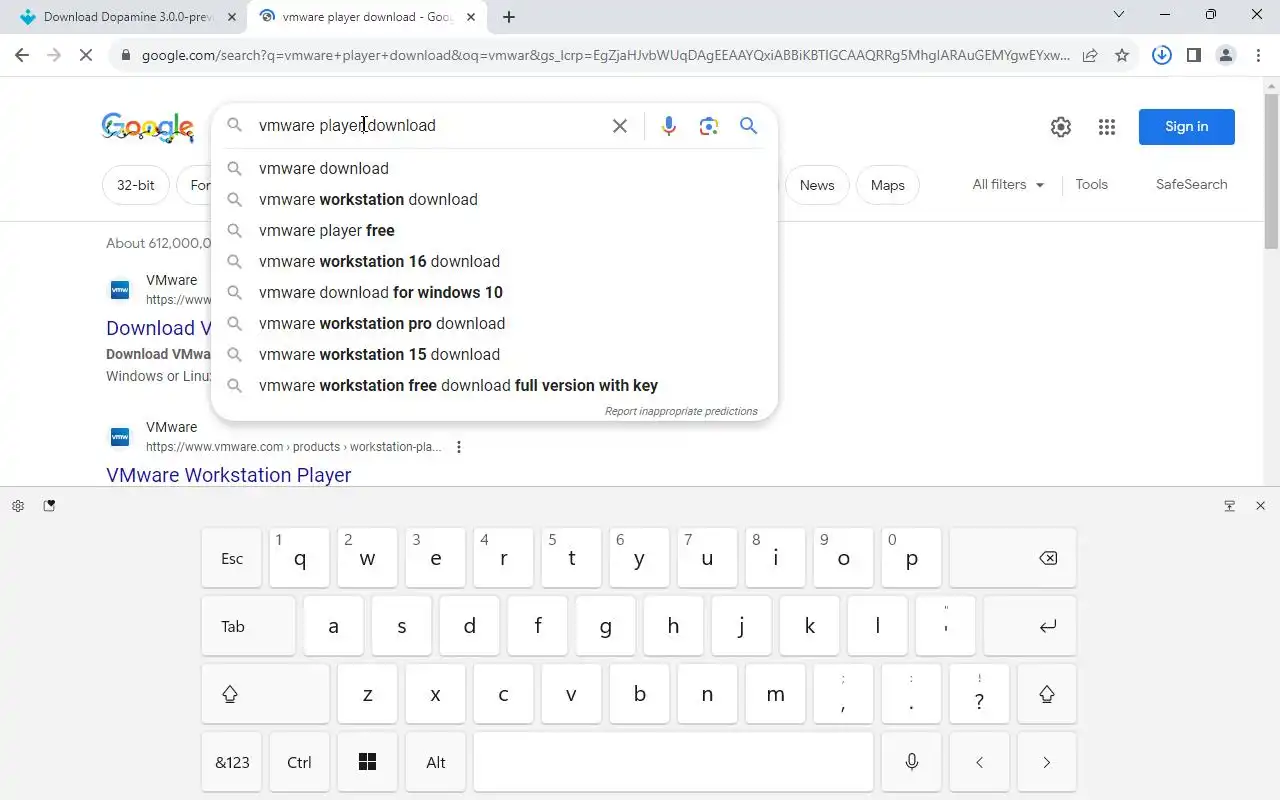The height and width of the screenshot is (800, 1280).
Task: Stop page loading with X button
Action: [86, 55]
